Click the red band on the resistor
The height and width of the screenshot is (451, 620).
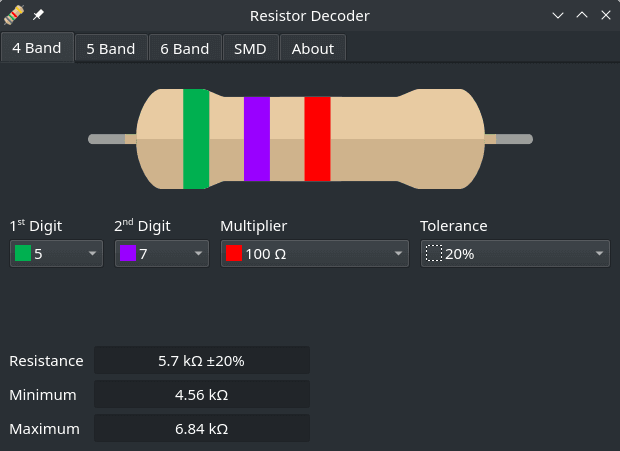317,139
